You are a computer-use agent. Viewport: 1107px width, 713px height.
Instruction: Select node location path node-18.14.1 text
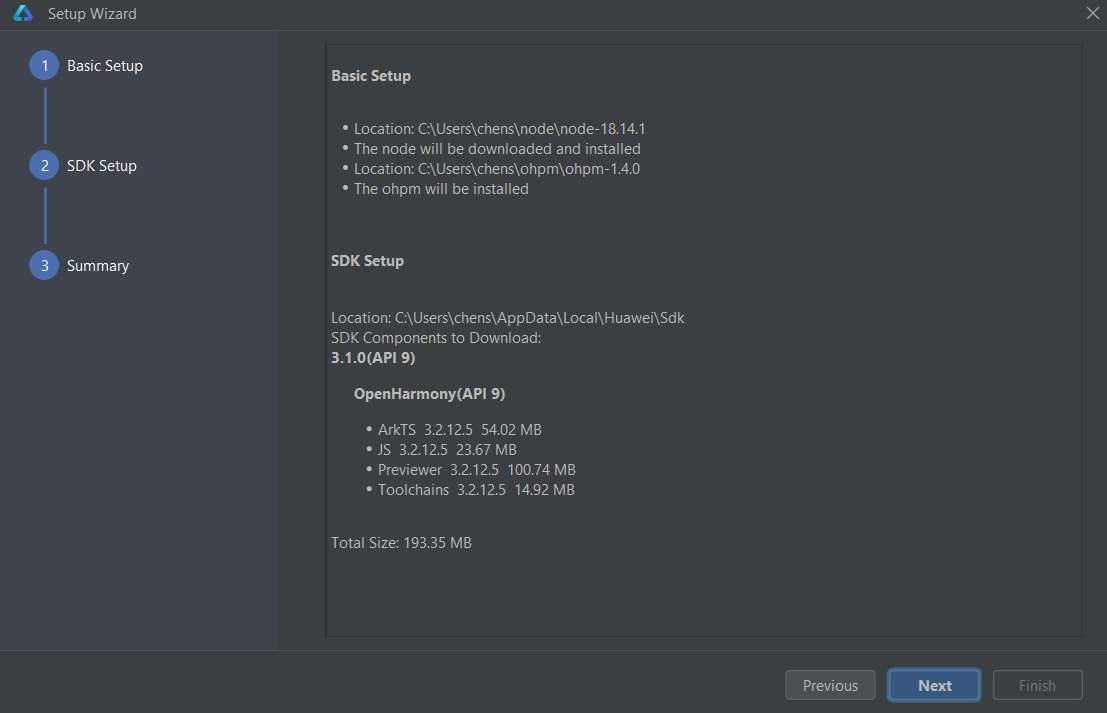(x=499, y=129)
